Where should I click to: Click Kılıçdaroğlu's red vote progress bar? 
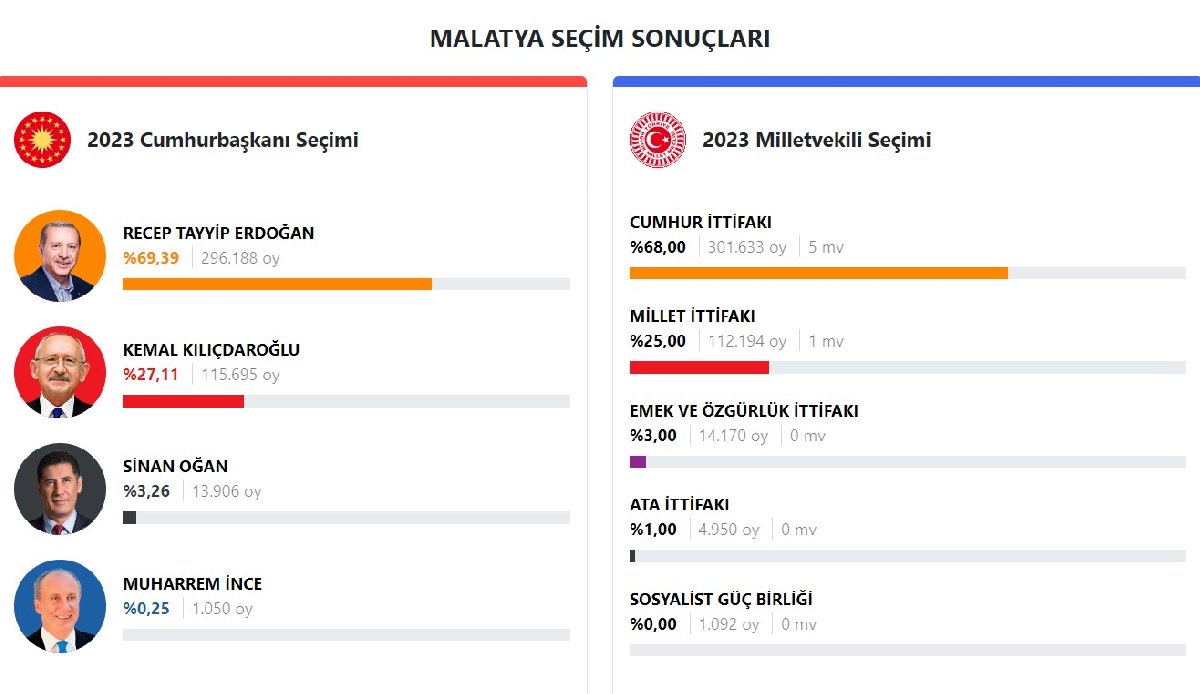pos(183,401)
